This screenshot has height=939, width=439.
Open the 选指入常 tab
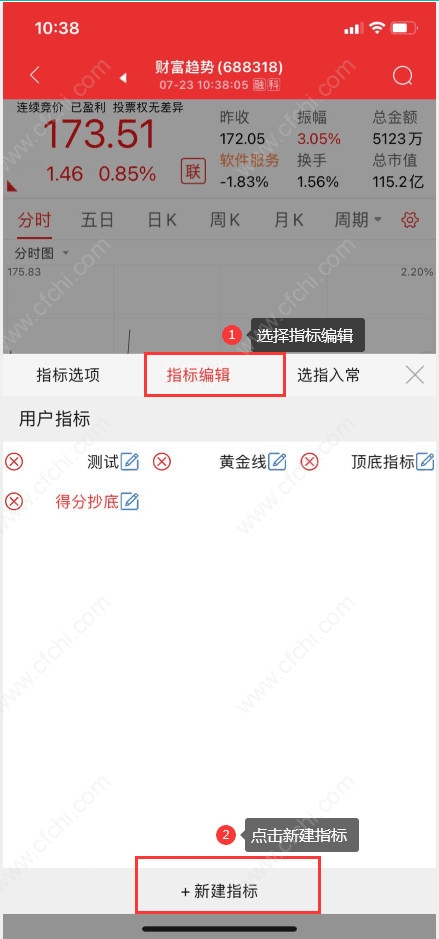329,375
